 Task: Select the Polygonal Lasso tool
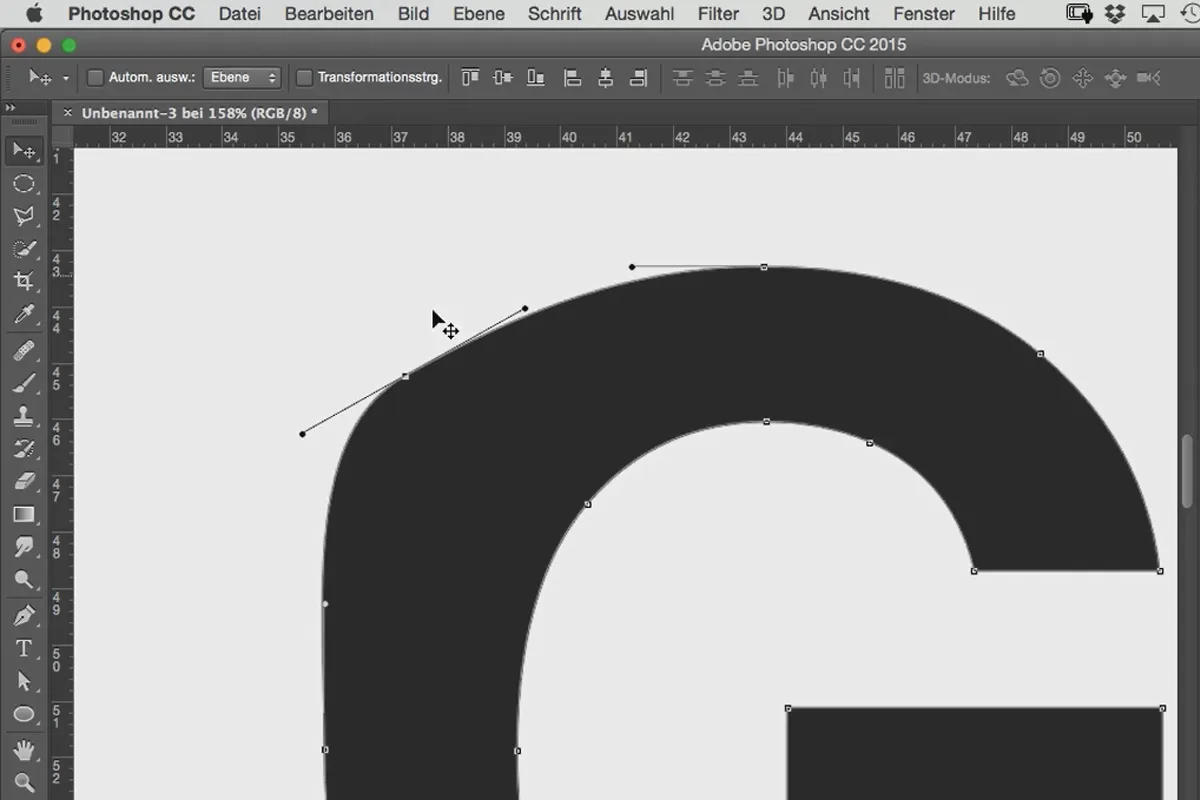click(24, 217)
